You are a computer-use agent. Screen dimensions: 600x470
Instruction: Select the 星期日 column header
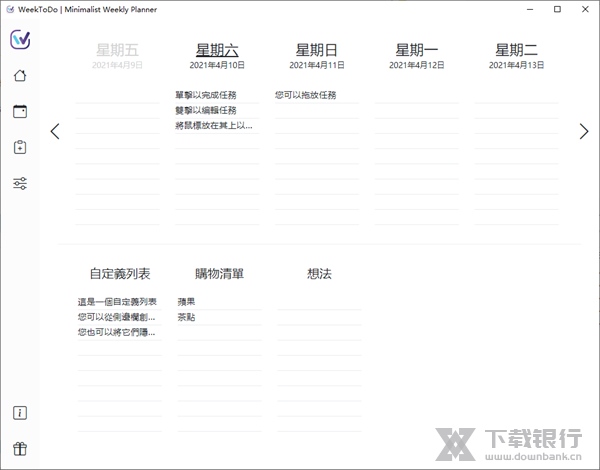316,50
